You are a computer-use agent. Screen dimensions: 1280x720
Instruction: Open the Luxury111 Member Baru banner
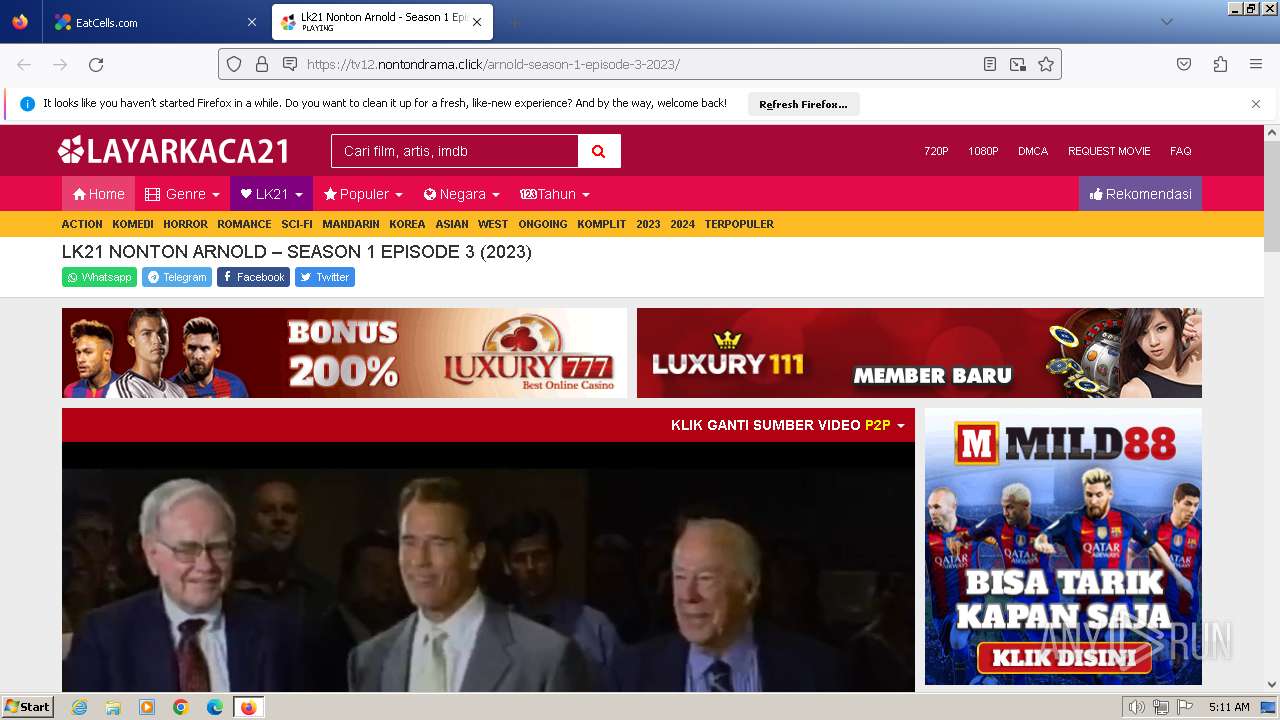tap(919, 353)
